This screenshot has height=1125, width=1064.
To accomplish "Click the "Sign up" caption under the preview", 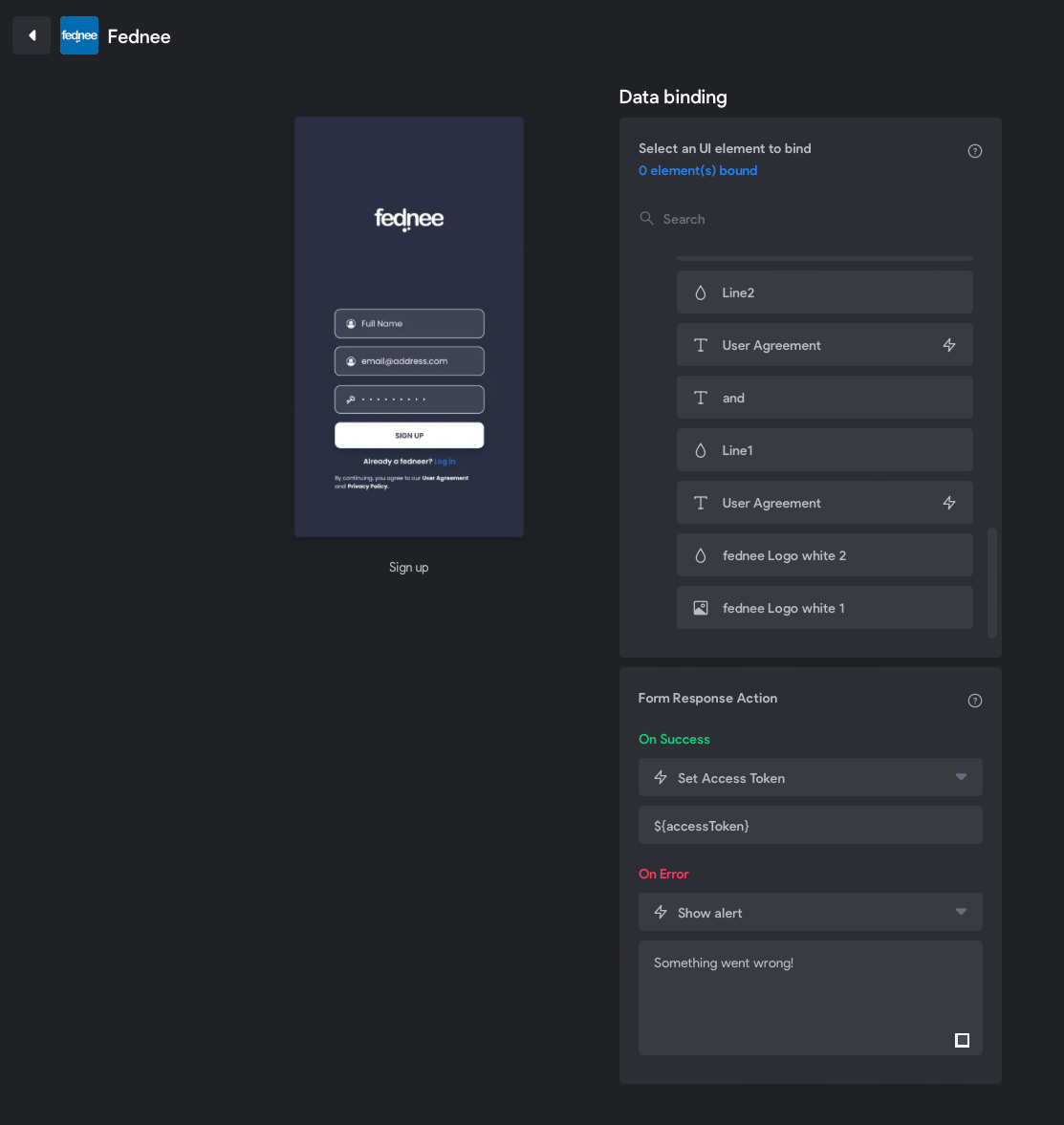I will pyautogui.click(x=409, y=568).
